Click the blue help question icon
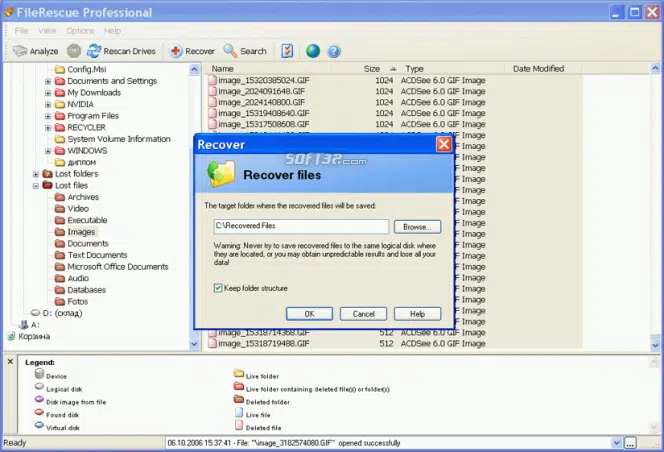This screenshot has height=452, width=664. (334, 51)
